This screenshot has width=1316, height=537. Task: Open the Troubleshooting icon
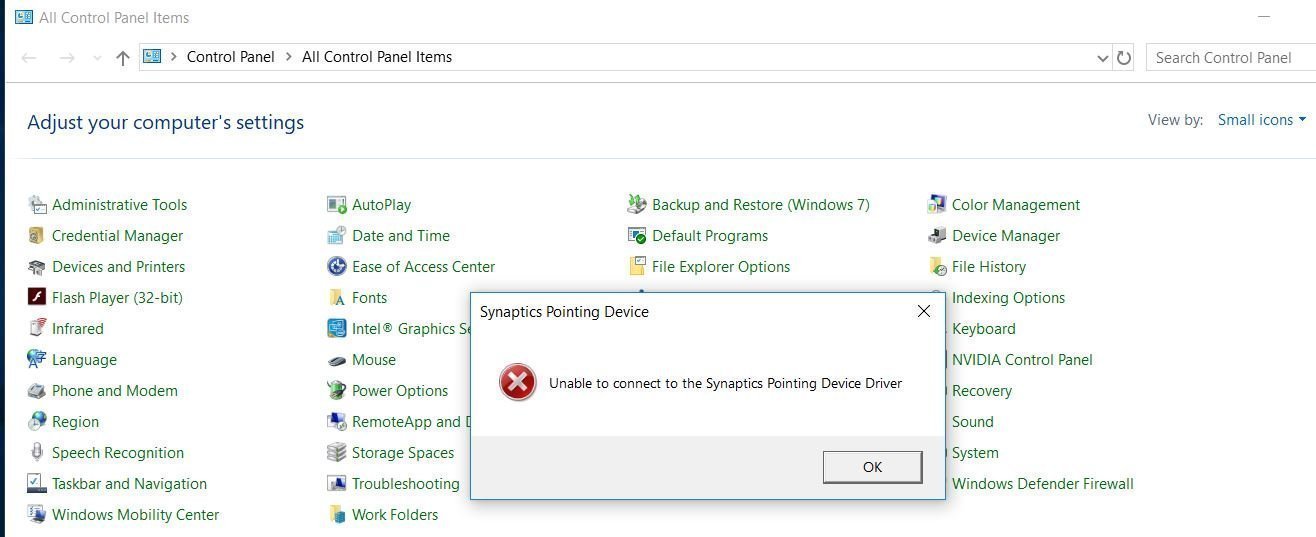coord(337,484)
